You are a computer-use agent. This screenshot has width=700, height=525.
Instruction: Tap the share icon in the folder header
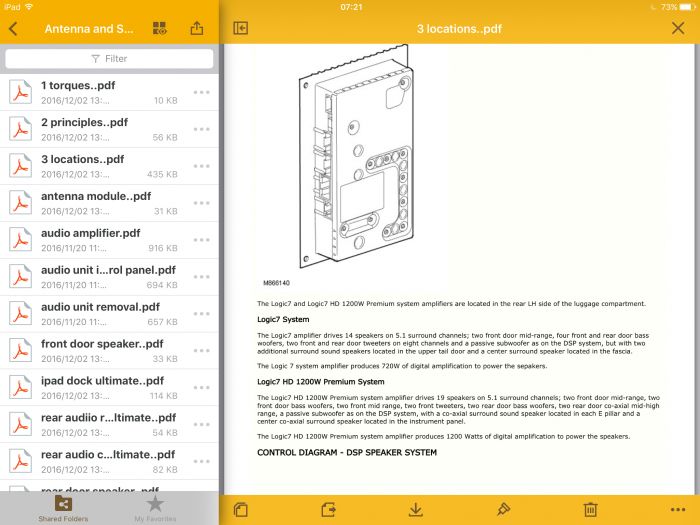[196, 29]
